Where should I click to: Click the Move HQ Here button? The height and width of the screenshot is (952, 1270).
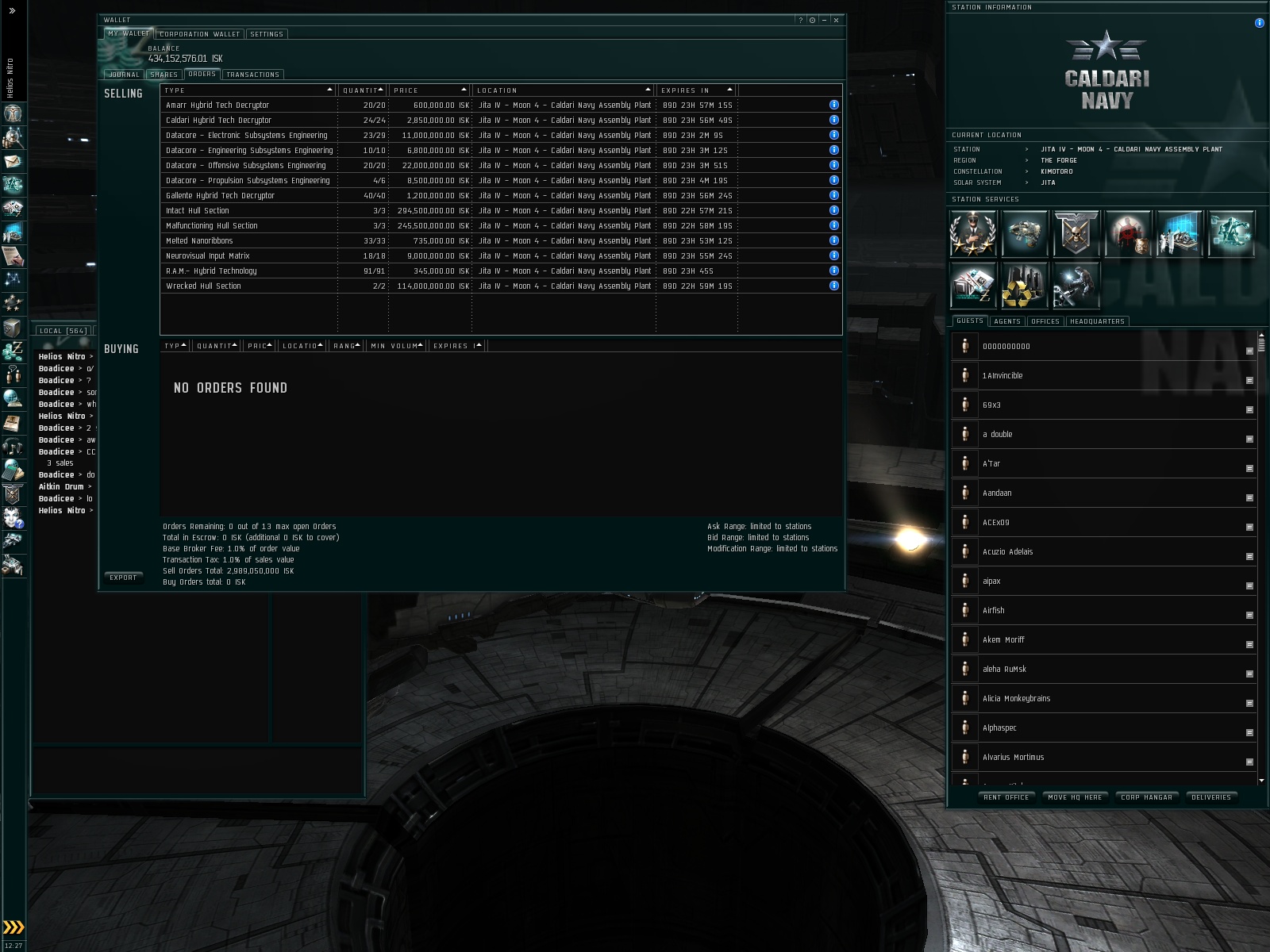(x=1075, y=797)
